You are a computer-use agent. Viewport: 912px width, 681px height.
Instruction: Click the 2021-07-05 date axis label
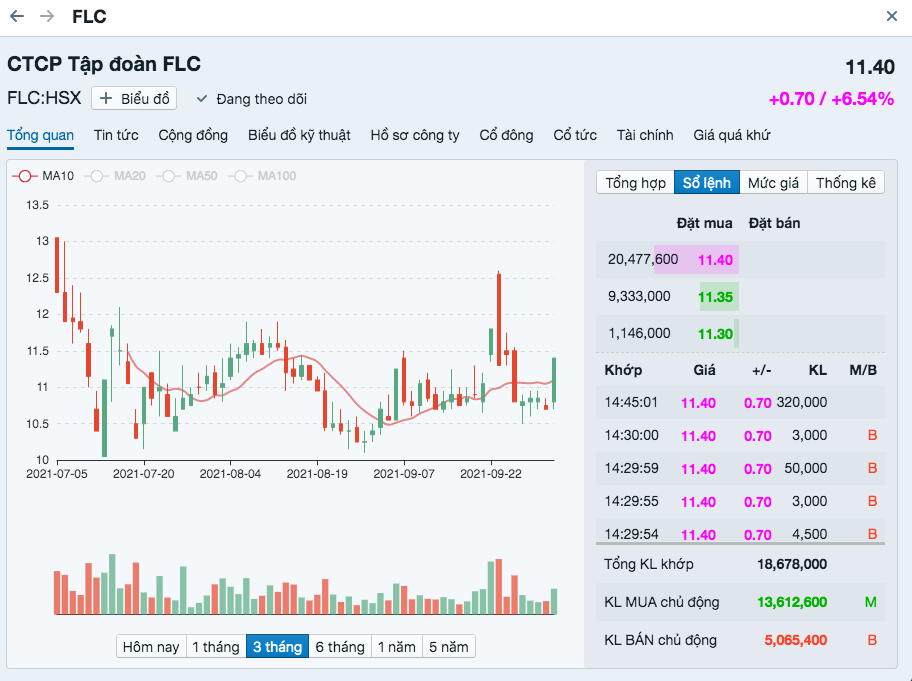pos(57,474)
